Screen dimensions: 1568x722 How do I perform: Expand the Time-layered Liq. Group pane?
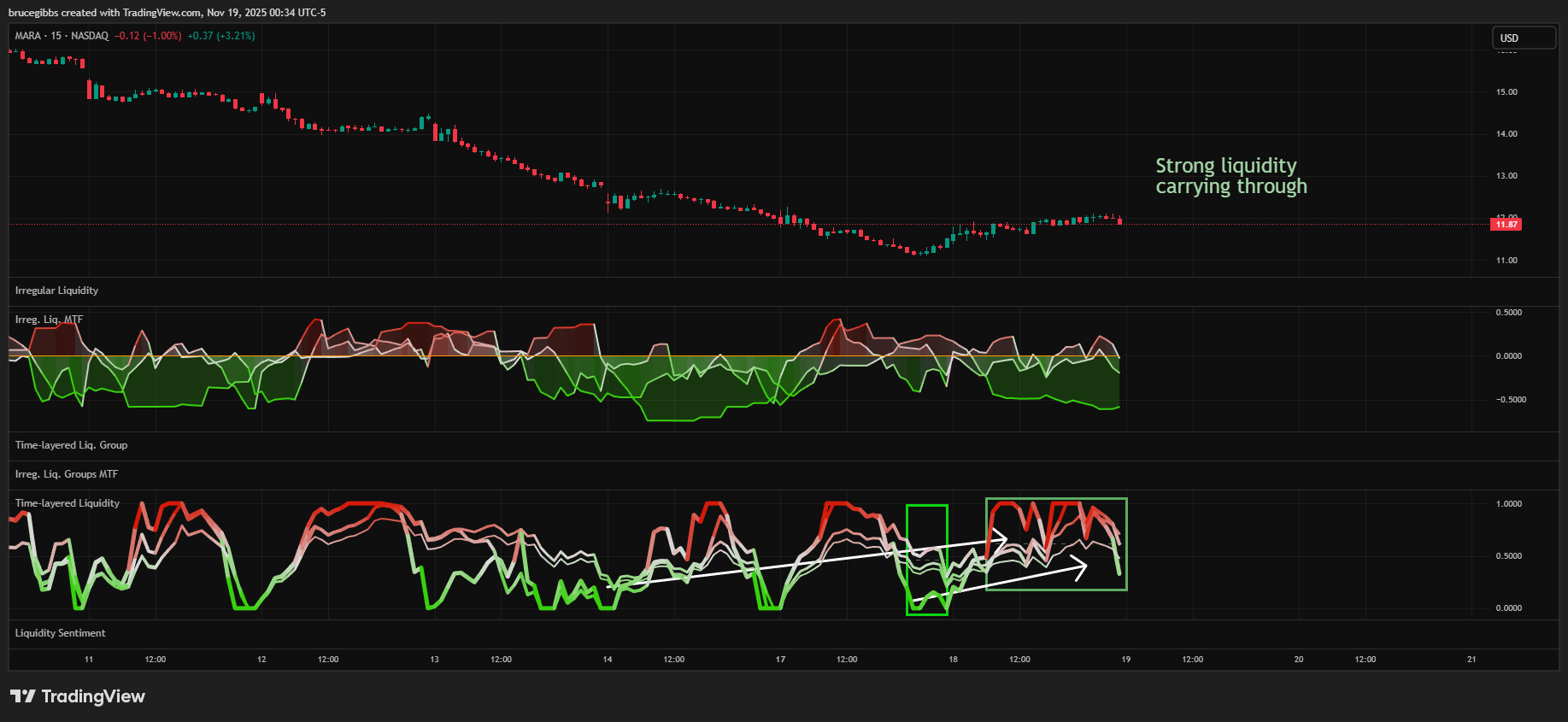click(x=71, y=445)
